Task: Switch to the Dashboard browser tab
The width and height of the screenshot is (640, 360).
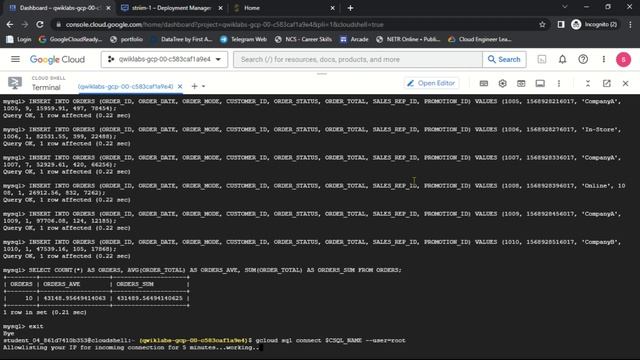Action: tap(59, 8)
